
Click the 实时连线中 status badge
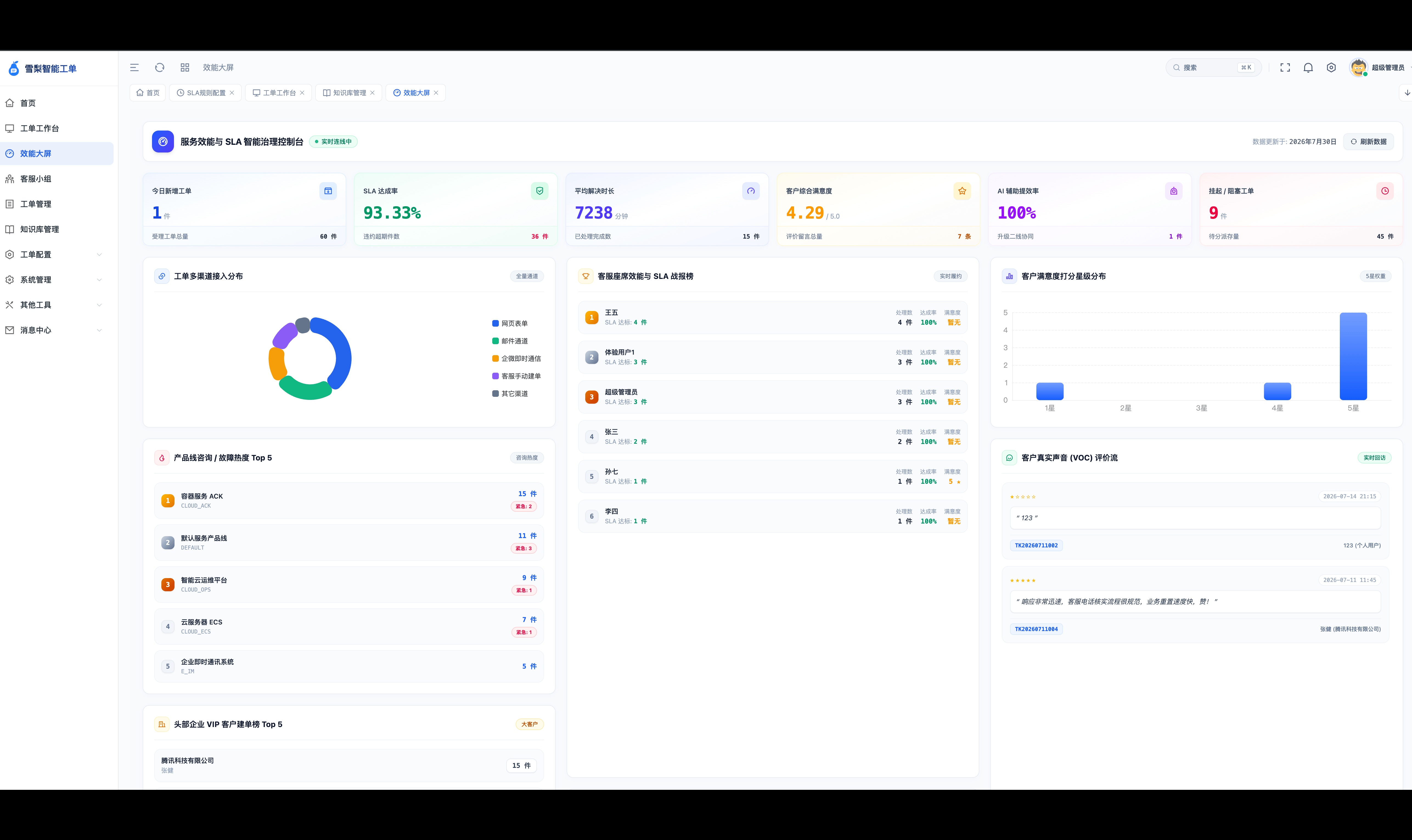(333, 142)
